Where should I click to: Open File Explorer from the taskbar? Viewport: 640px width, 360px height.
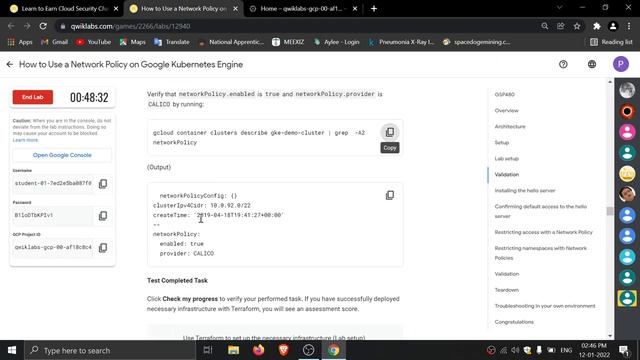pyautogui.click(x=233, y=350)
